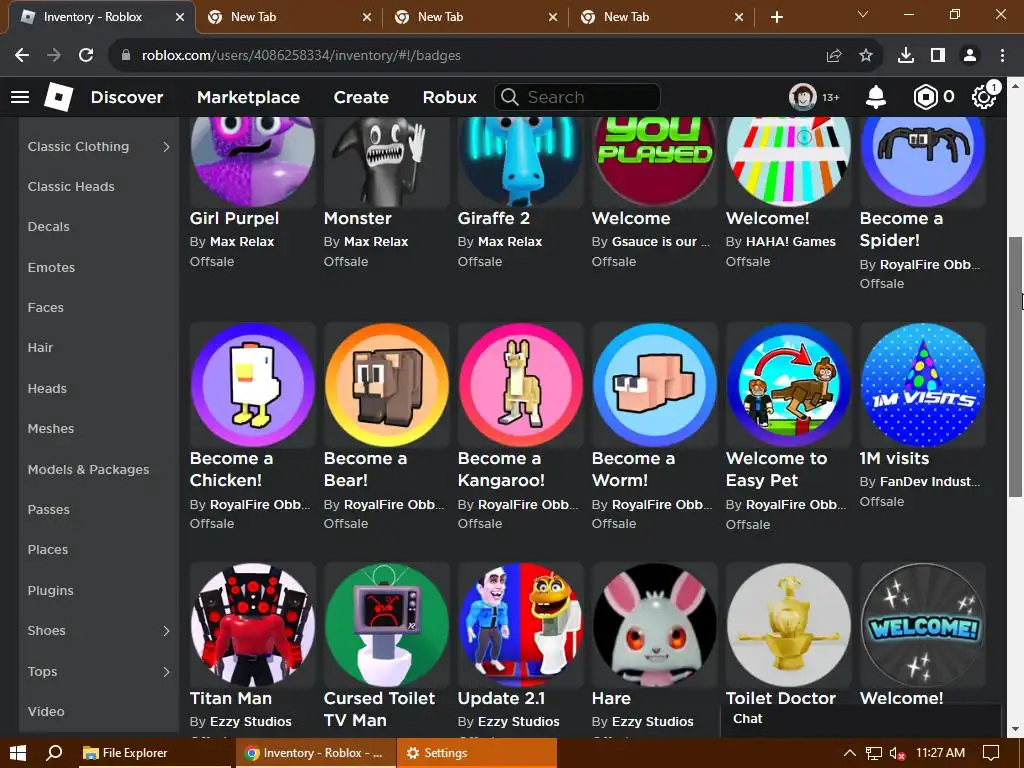1024x768 pixels.
Task: Open the Chrome profile icon
Action: click(970, 56)
